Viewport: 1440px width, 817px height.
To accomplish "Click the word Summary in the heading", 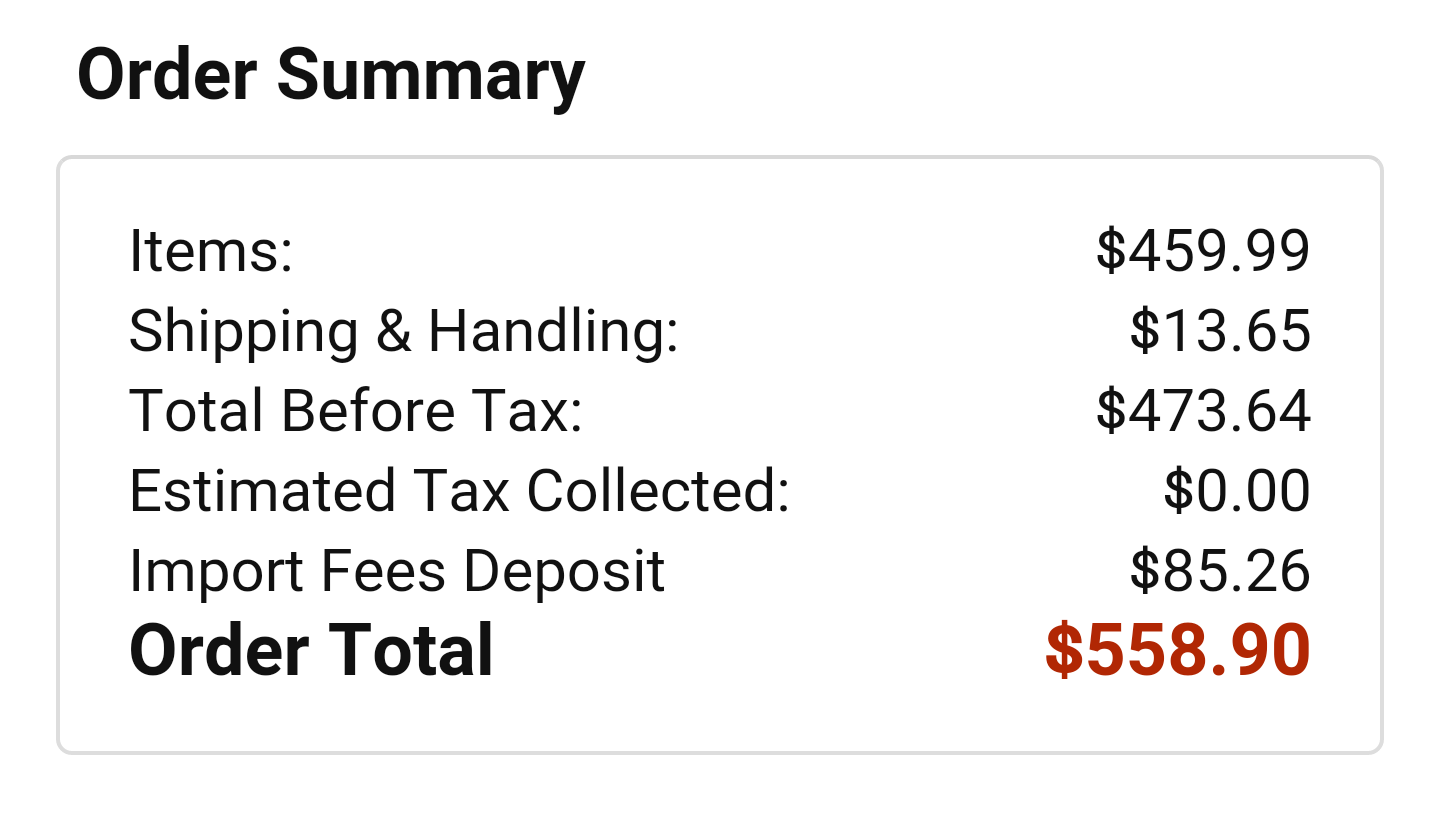I will (x=431, y=77).
